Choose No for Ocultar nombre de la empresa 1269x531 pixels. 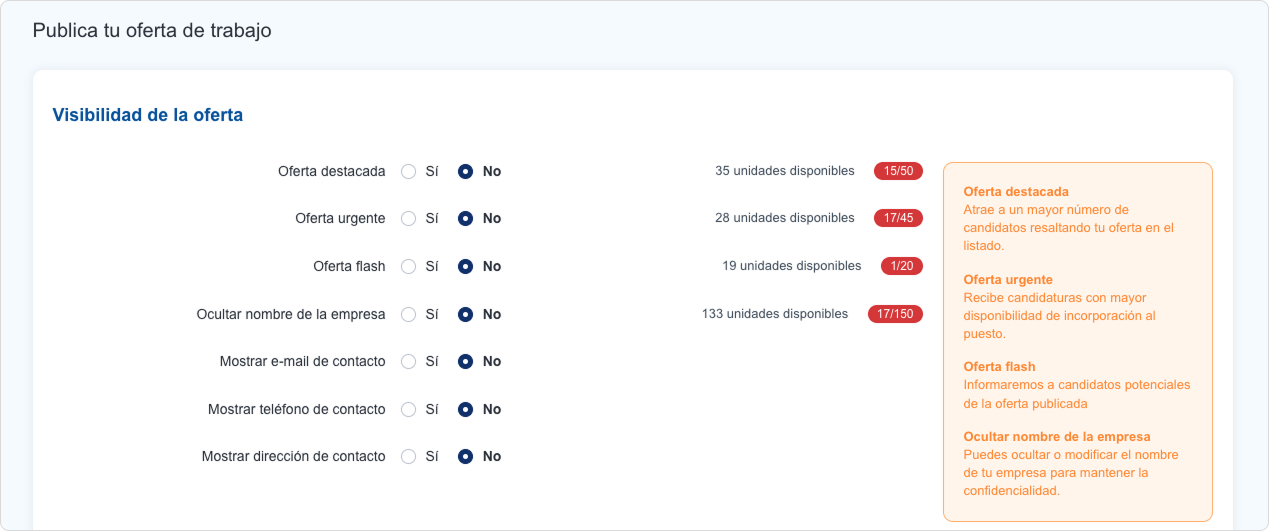coord(465,314)
